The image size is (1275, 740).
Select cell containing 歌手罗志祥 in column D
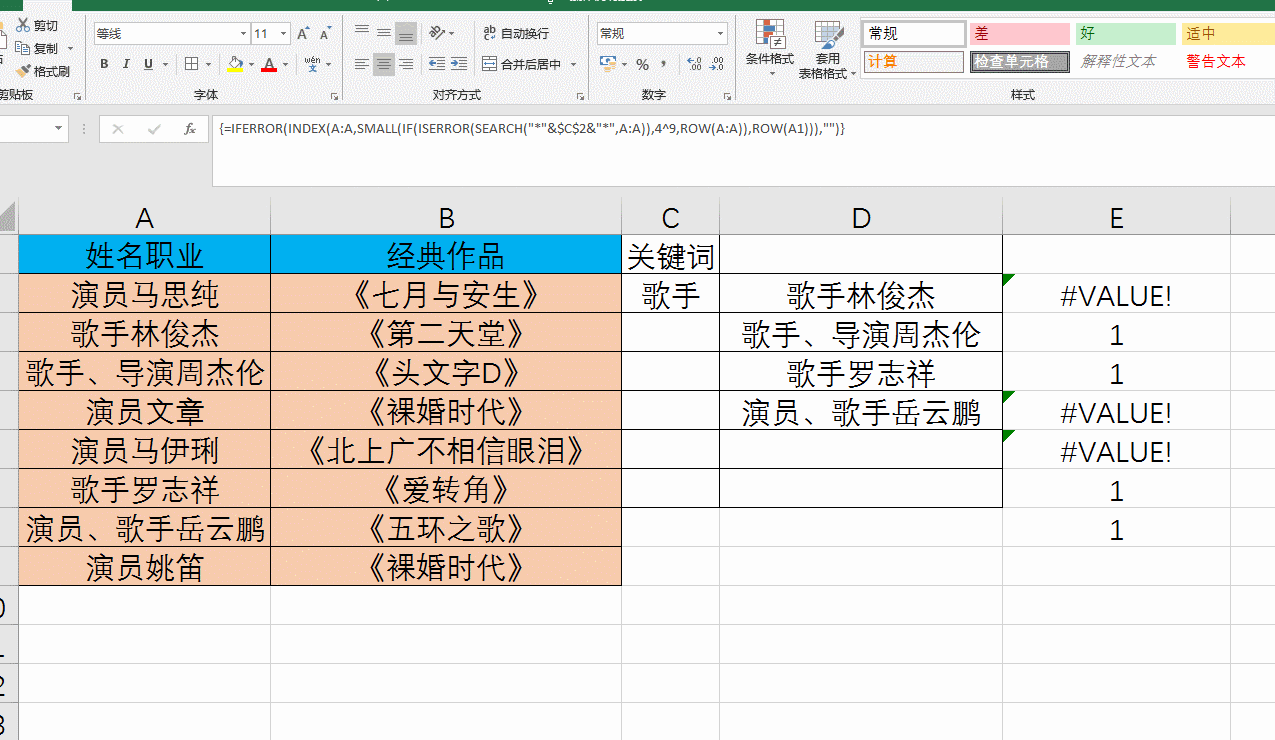(x=861, y=373)
